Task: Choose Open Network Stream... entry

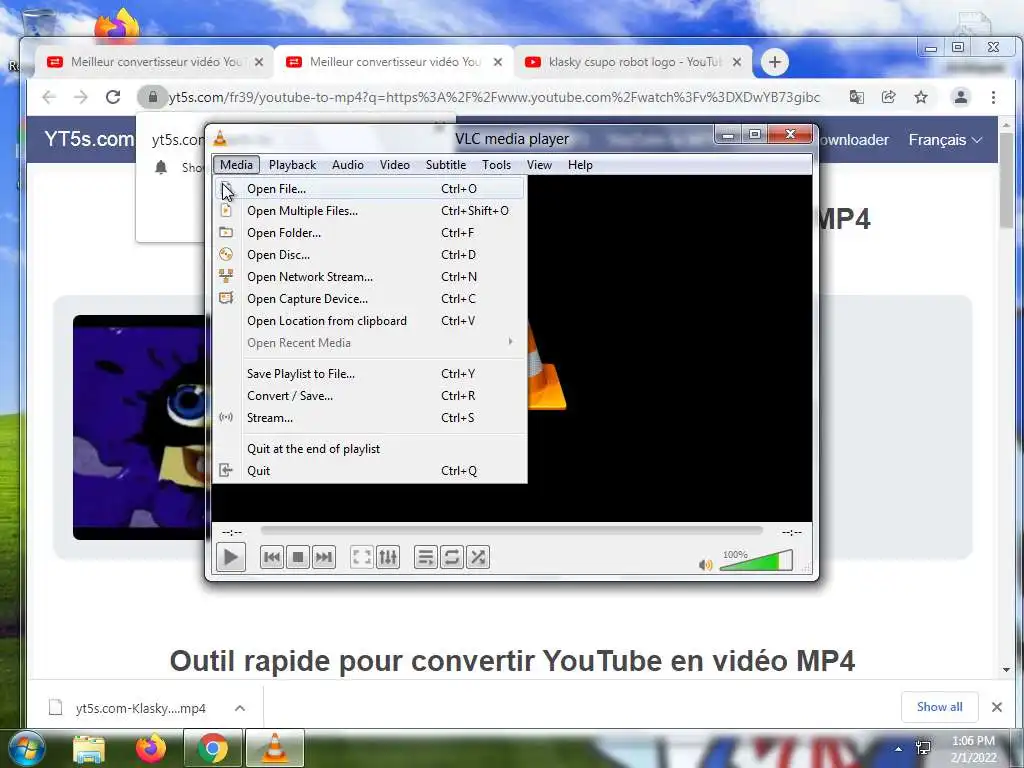Action: 369,277
